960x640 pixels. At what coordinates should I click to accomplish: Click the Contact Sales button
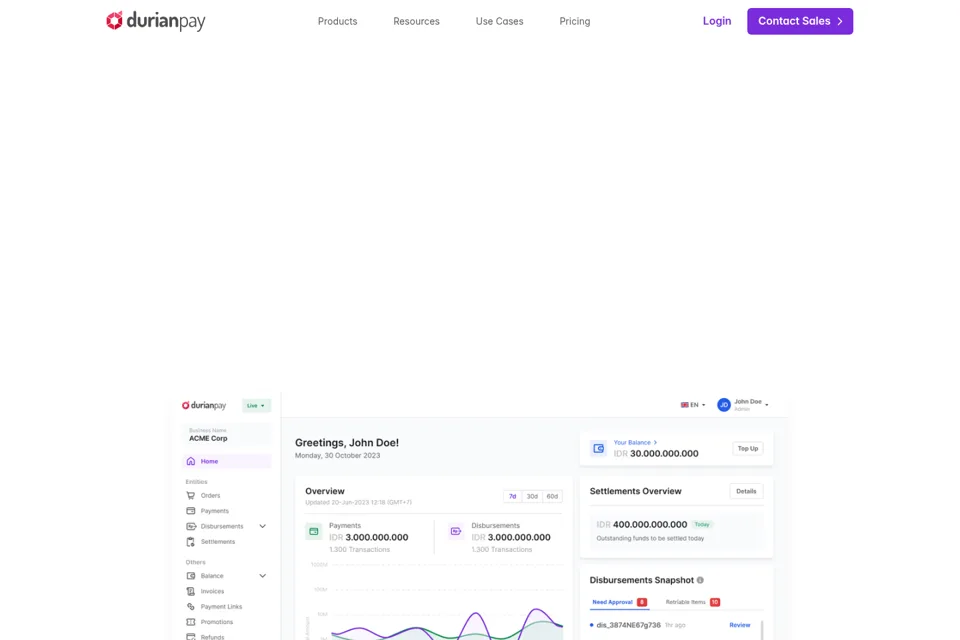pyautogui.click(x=800, y=21)
